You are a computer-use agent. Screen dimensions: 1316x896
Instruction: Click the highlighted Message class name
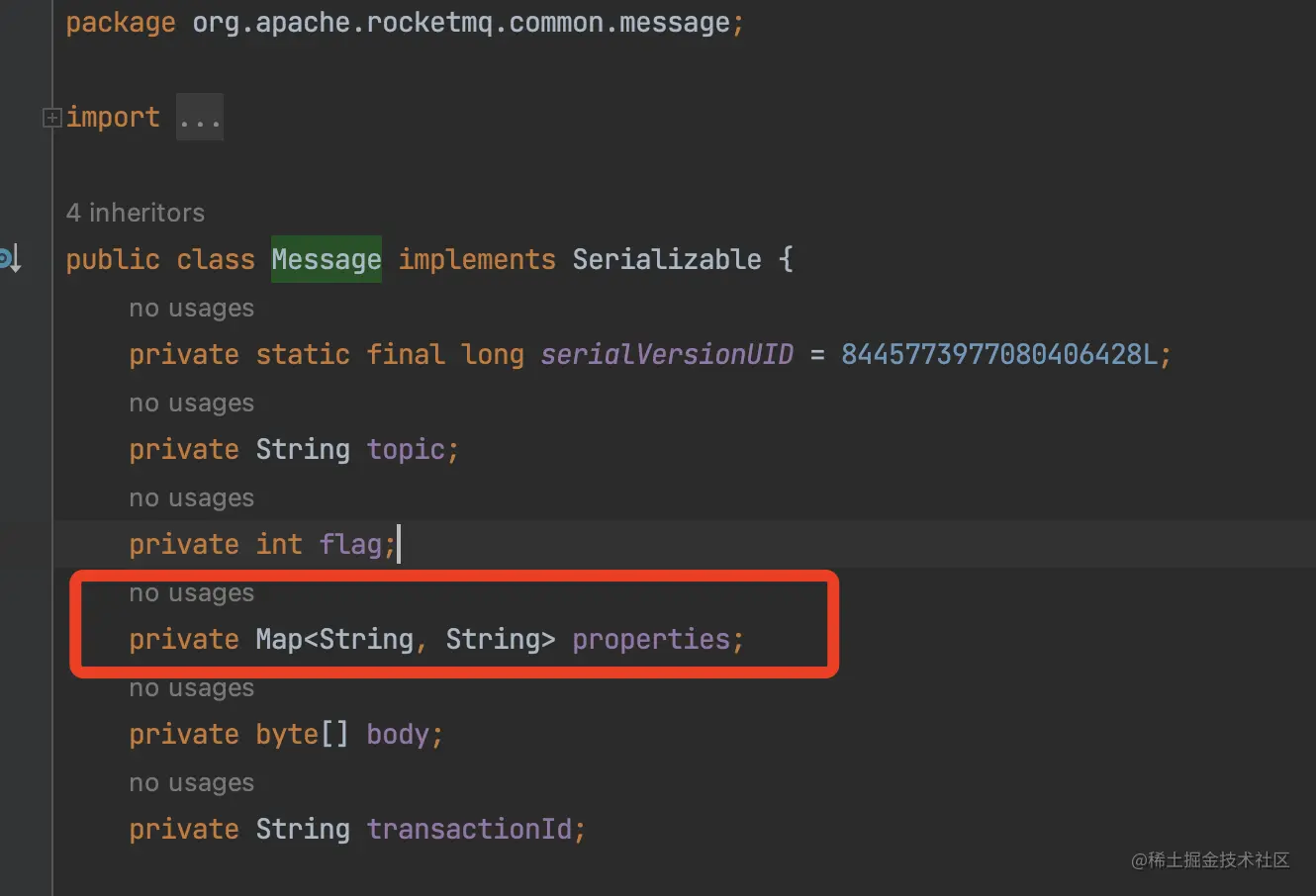point(326,259)
